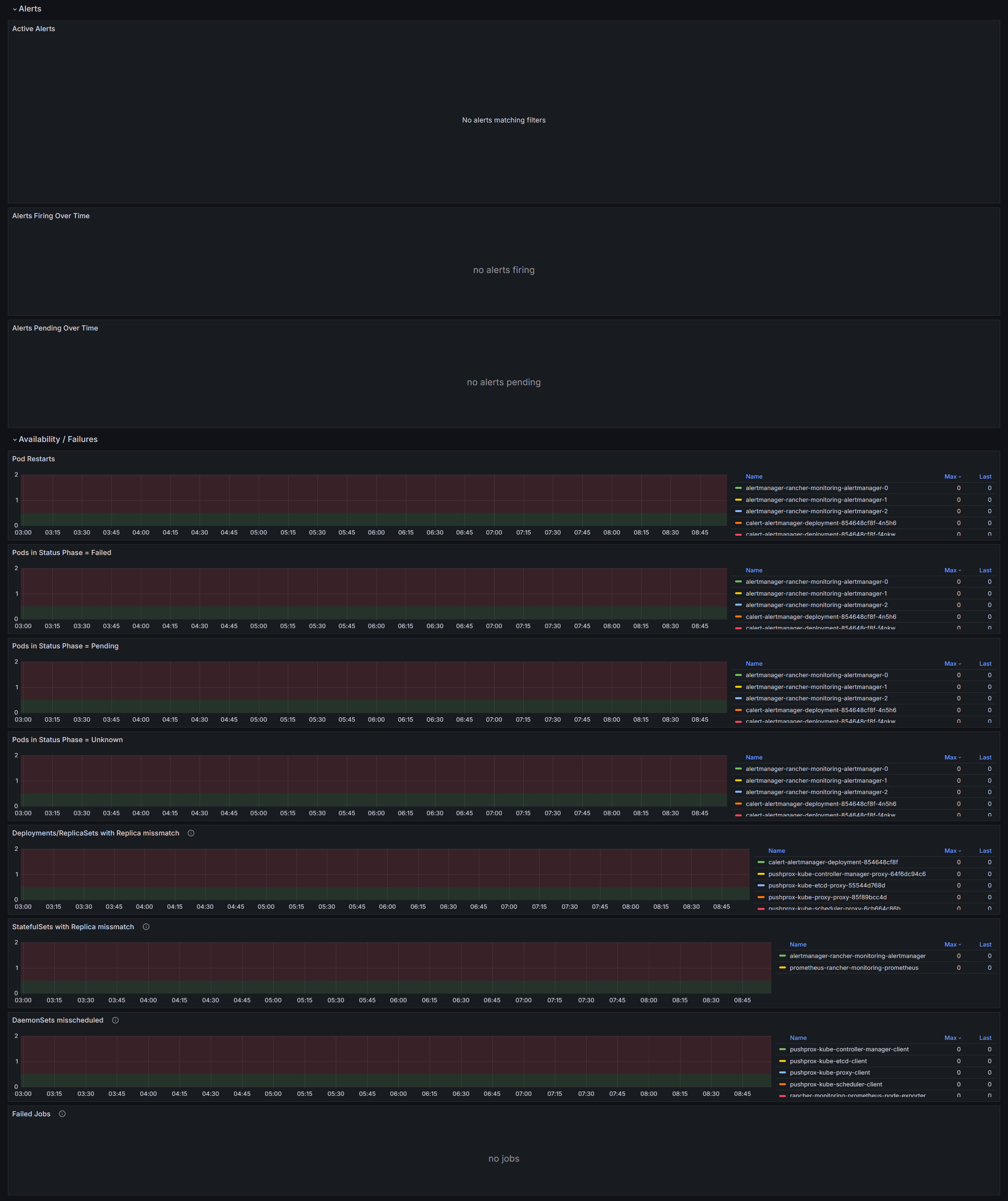Sort Pod Restarts legend by Max column
Screen dimensions: 1008x1201
[x=952, y=477]
